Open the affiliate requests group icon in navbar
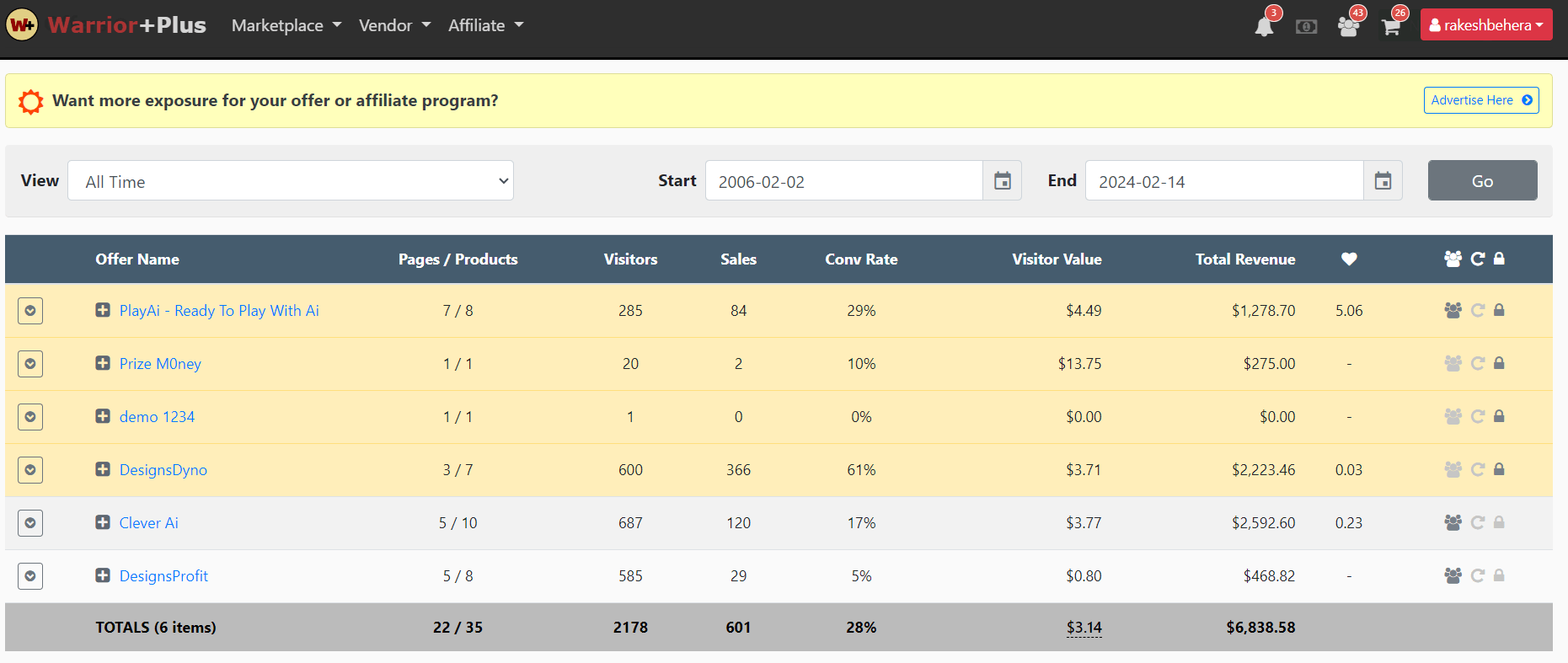Screen dimensions: 1568x663 [1348, 26]
